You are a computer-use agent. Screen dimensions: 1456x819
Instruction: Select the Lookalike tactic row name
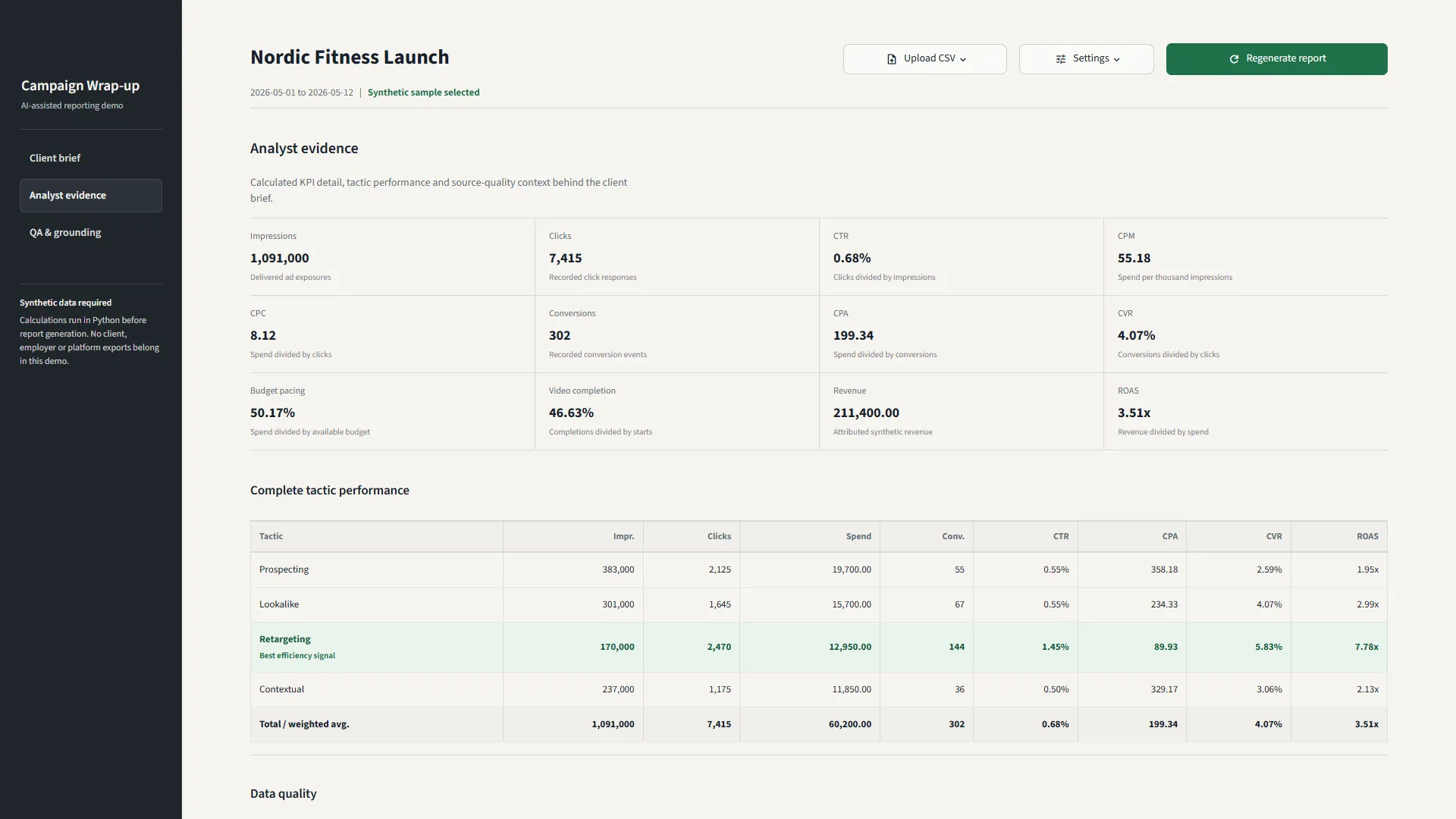(x=279, y=605)
